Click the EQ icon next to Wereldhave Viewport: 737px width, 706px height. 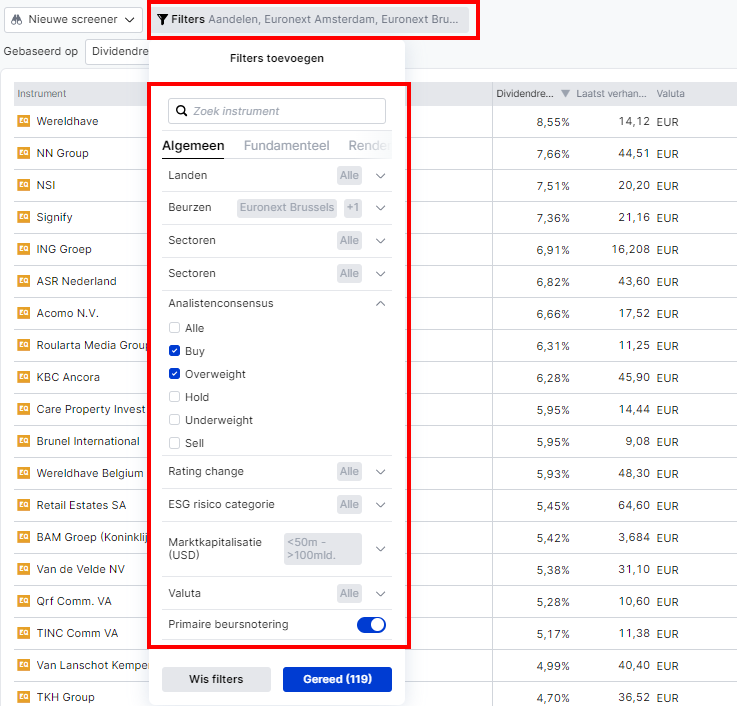tap(24, 121)
